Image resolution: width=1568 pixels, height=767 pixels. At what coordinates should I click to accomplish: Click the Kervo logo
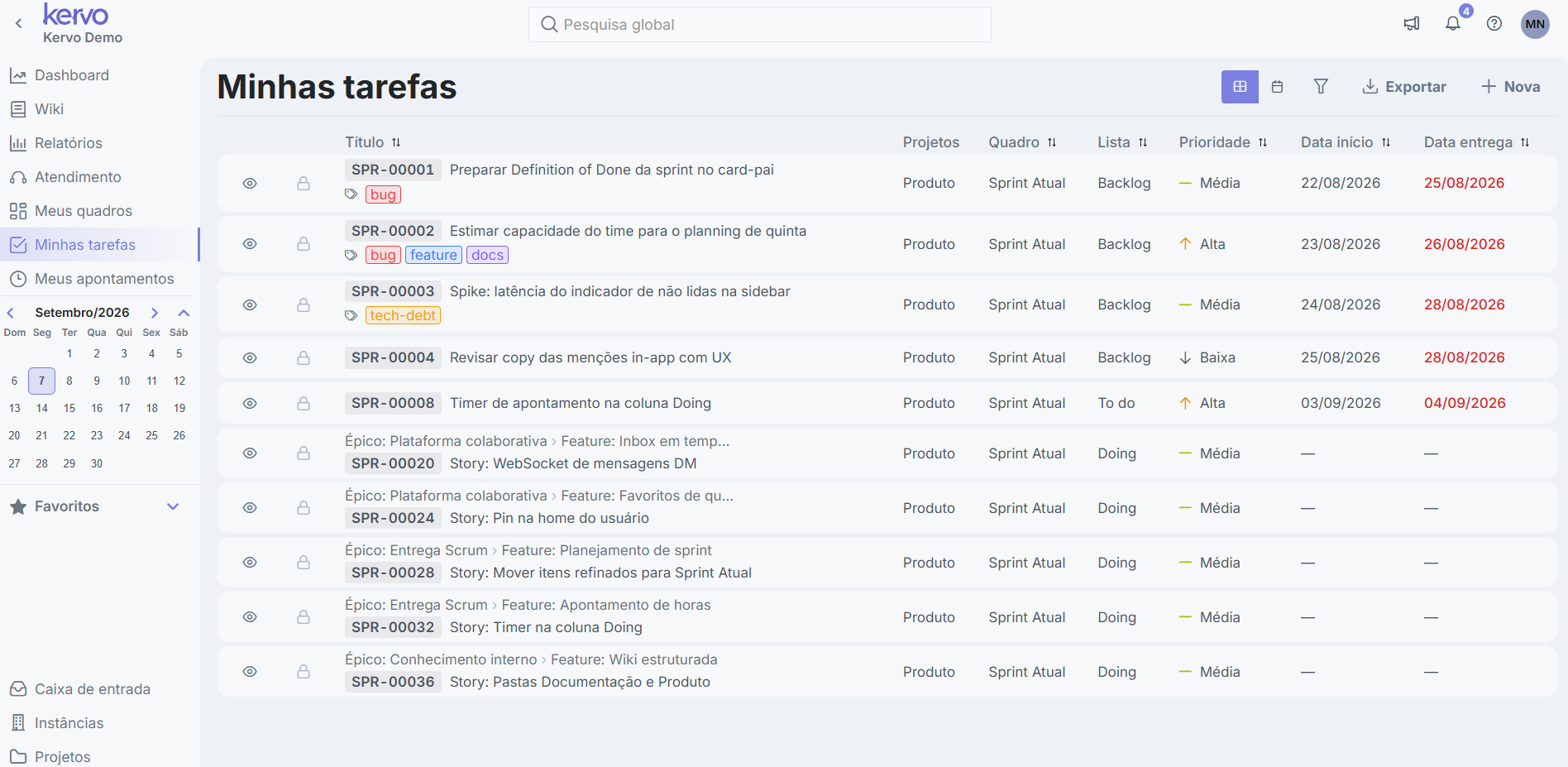click(76, 15)
